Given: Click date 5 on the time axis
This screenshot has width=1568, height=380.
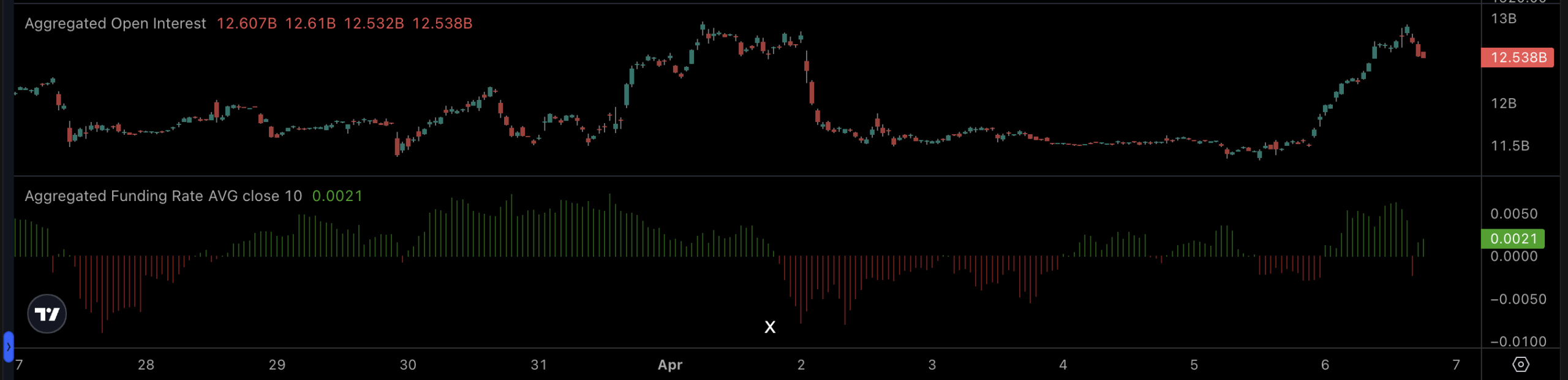Looking at the screenshot, I should 1194,365.
